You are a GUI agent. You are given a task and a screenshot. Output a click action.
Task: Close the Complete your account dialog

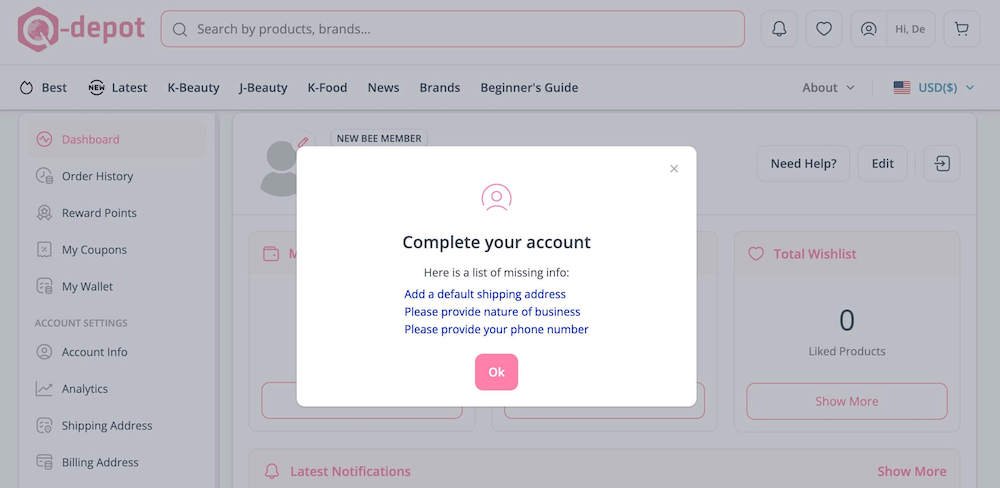click(x=674, y=169)
